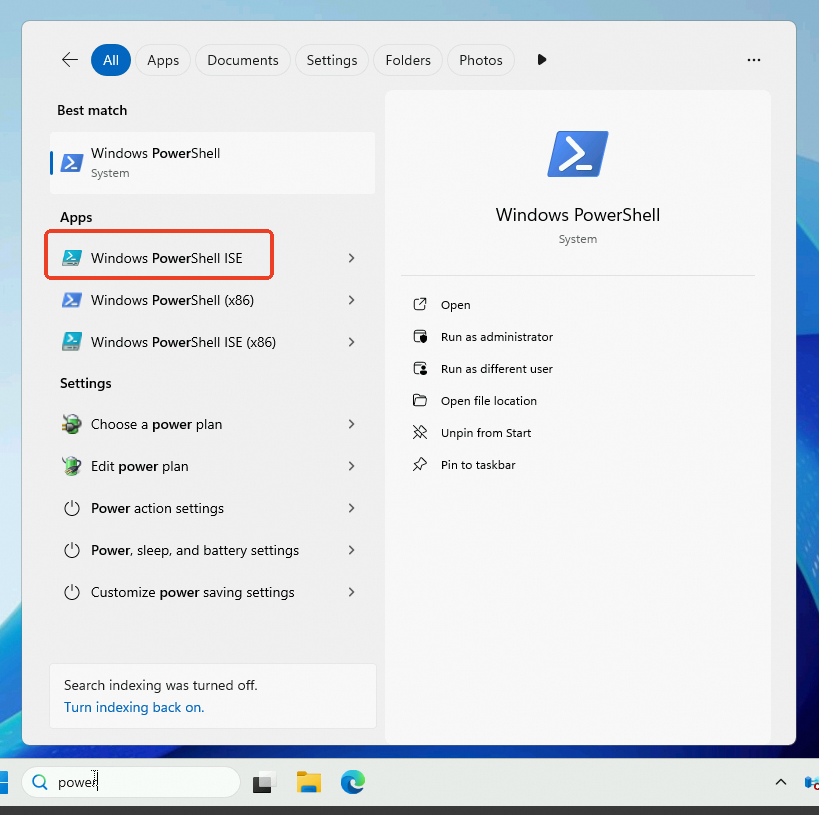The image size is (819, 815).
Task: Click the Customize power saving settings icon
Action: pos(72,592)
